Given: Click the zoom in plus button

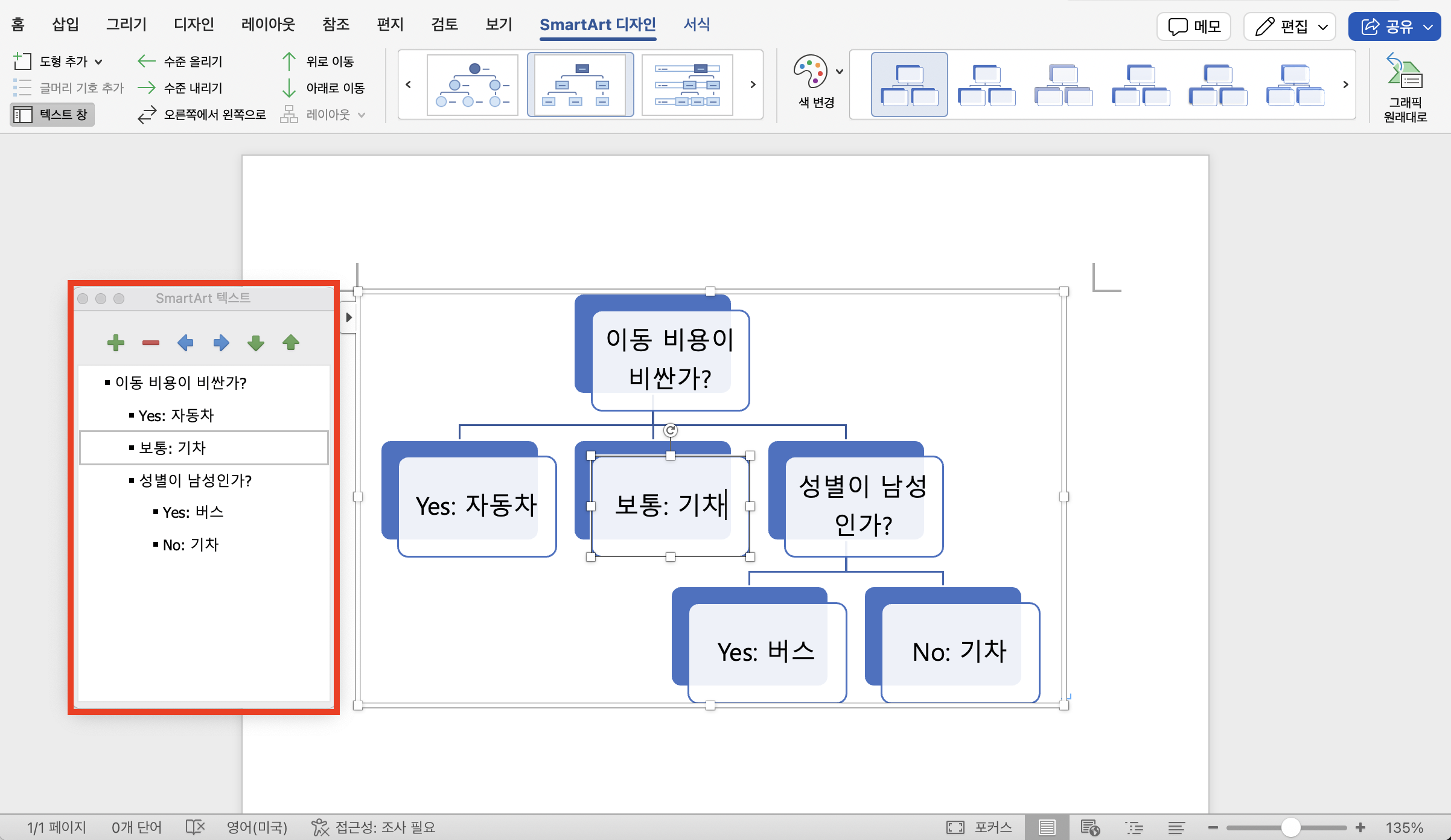Looking at the screenshot, I should click(x=1360, y=827).
